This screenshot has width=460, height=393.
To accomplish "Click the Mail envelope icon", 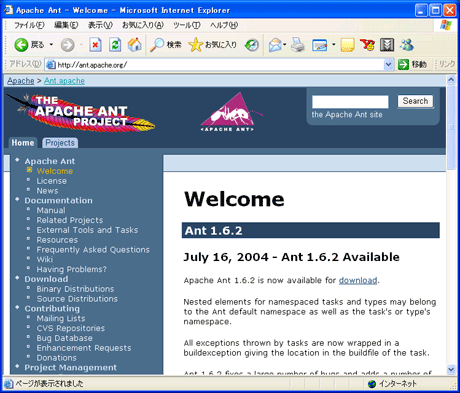I will (x=275, y=45).
